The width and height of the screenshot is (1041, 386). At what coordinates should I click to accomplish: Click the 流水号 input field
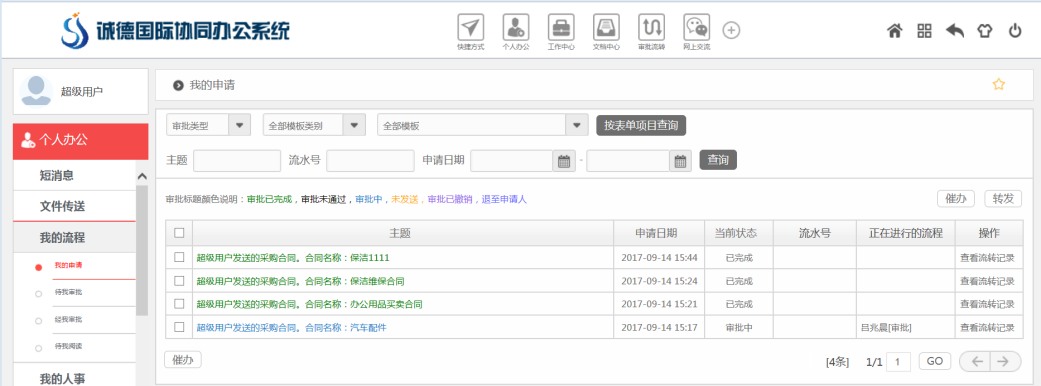coord(370,161)
